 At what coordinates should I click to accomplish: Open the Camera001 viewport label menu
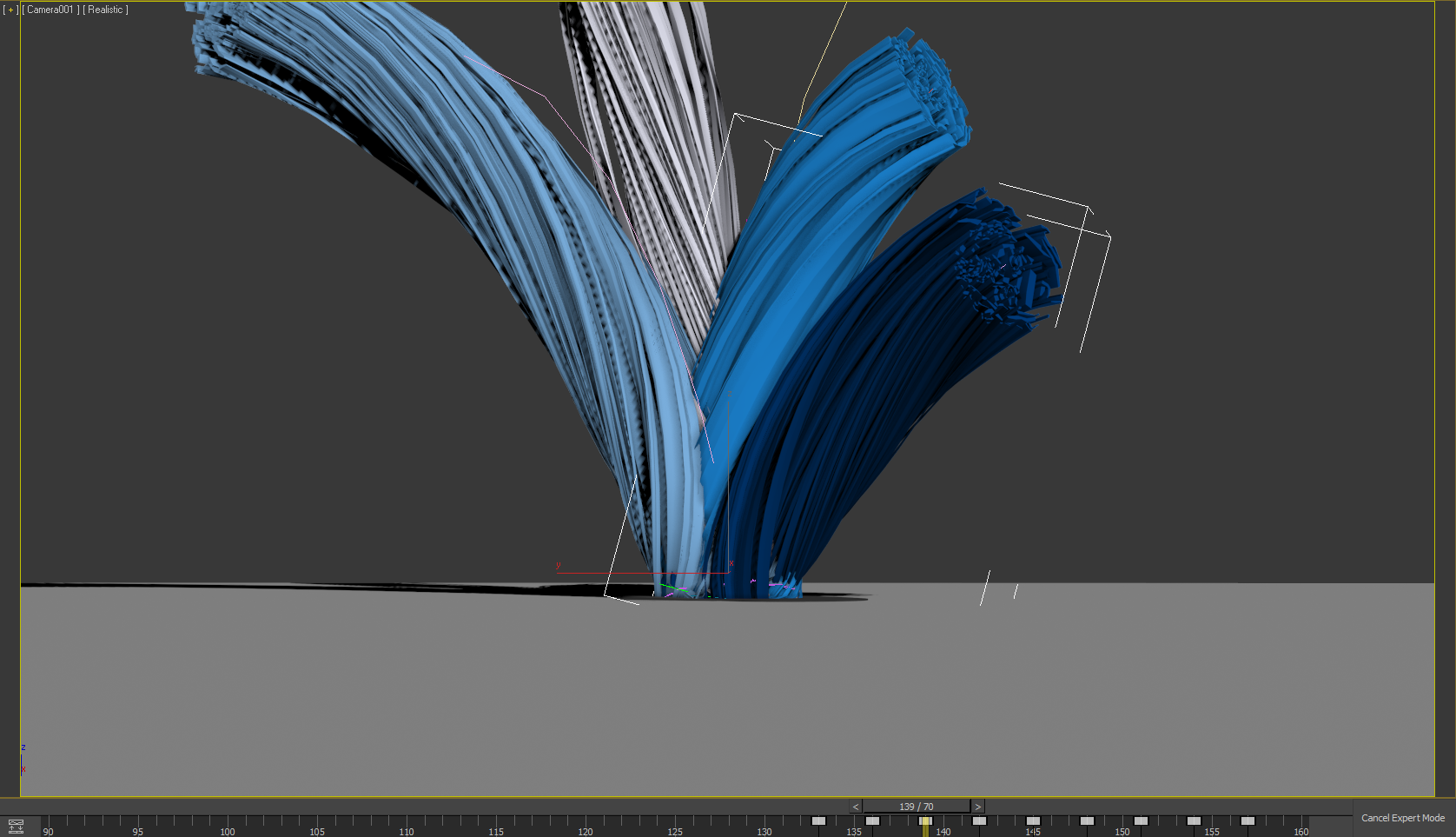pyautogui.click(x=50, y=10)
